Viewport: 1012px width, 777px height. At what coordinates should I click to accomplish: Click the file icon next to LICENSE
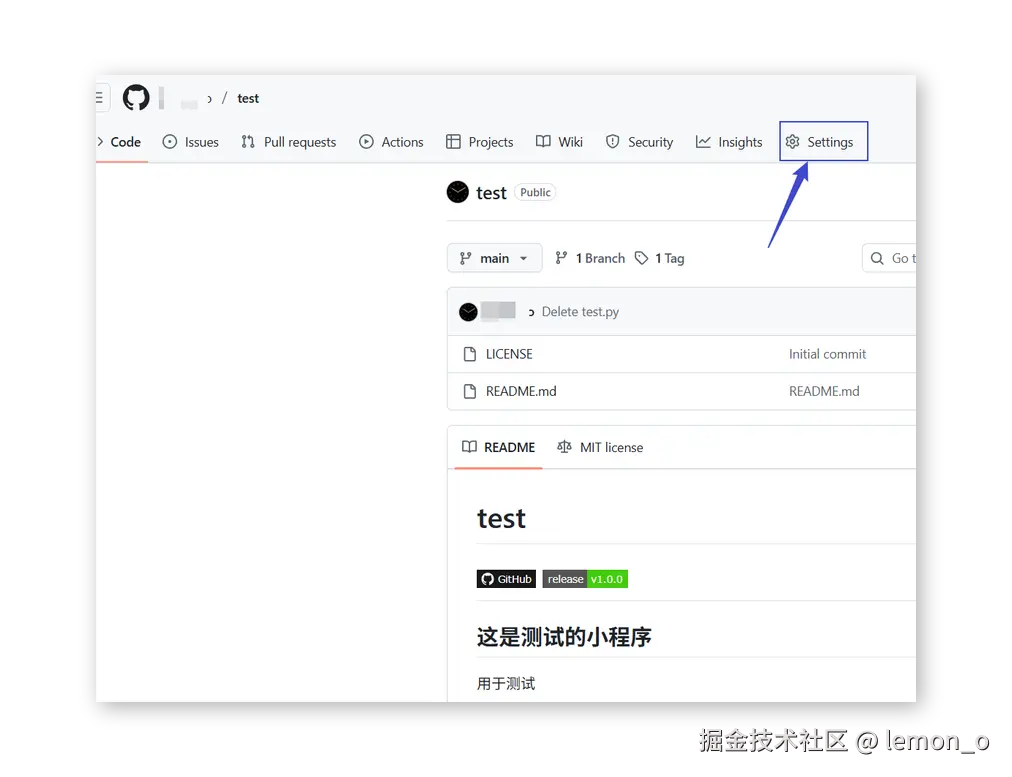[470, 354]
